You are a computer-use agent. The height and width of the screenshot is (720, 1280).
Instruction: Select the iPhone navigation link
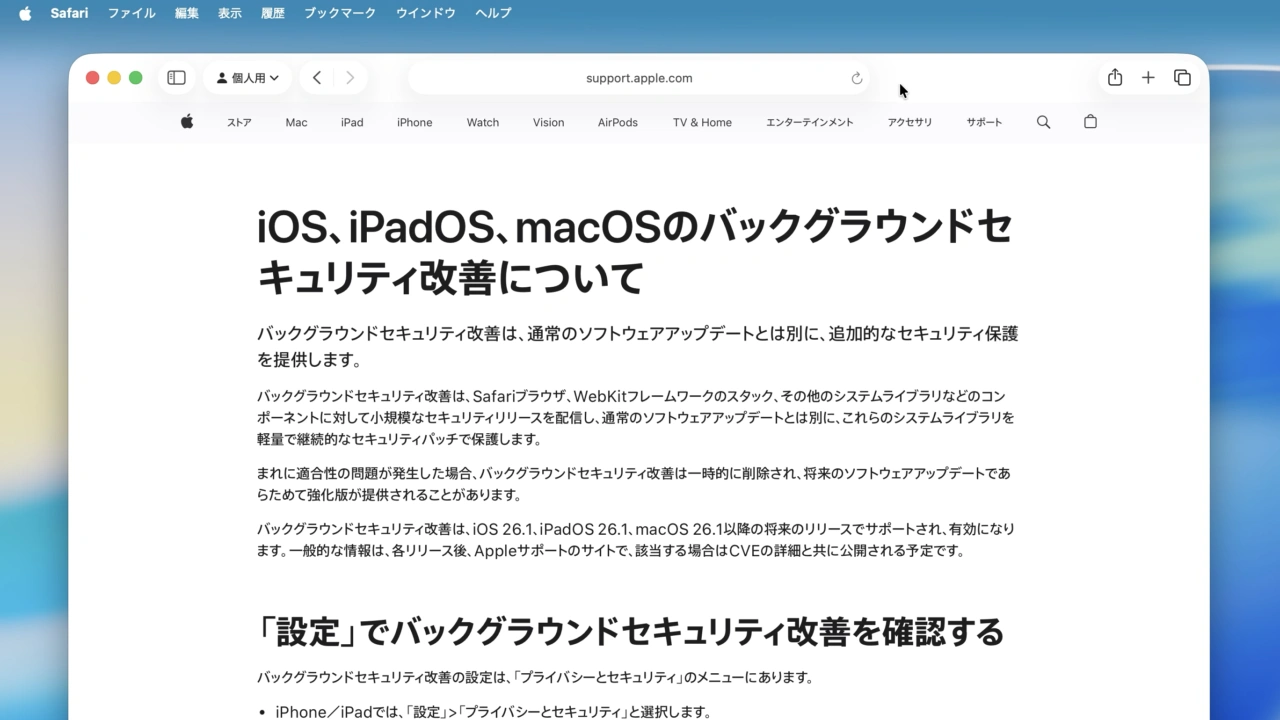414,122
